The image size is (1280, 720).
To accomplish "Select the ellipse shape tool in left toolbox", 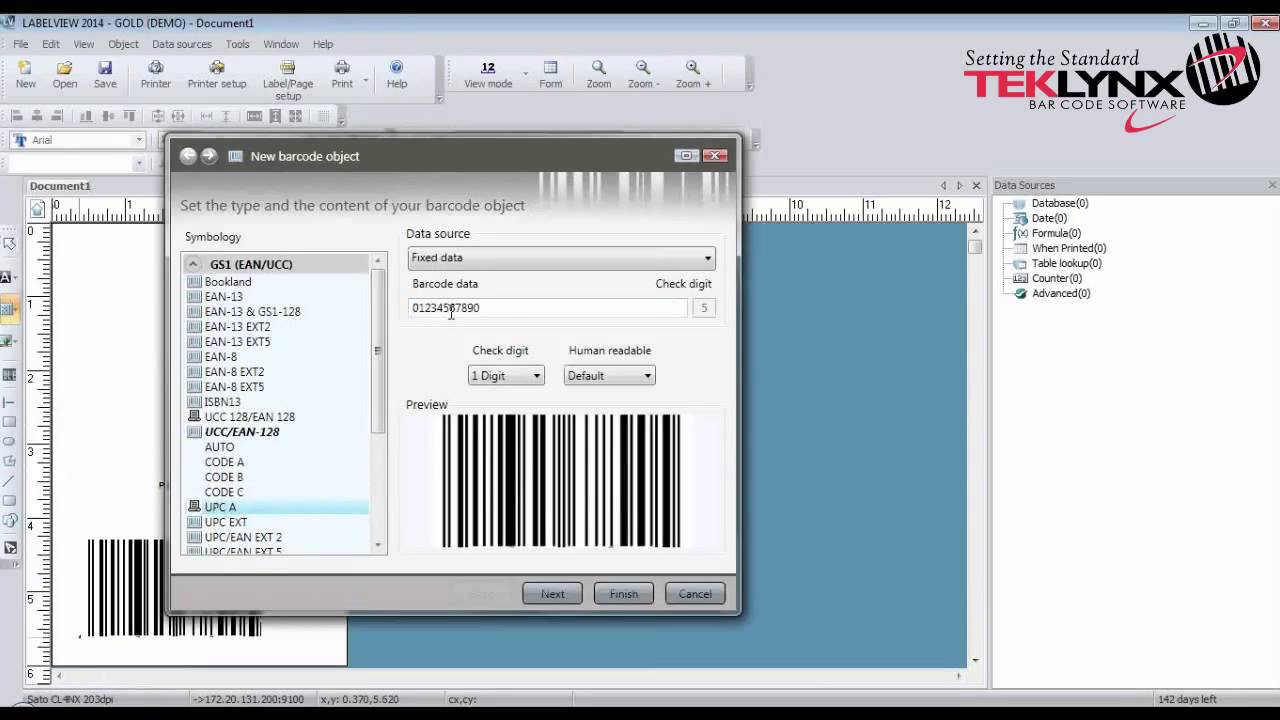I will point(9,441).
